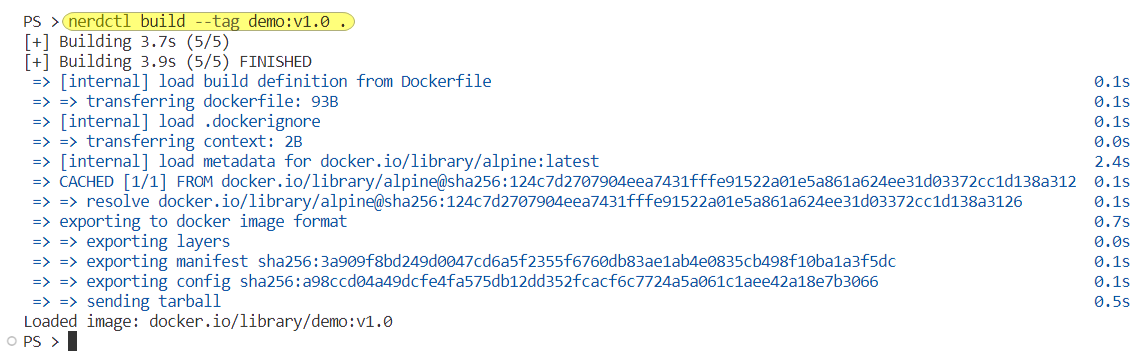This screenshot has width=1142, height=362.
Task: Click the 'Building 3.9s (5/5) FINISHED' line
Action: pos(168,61)
